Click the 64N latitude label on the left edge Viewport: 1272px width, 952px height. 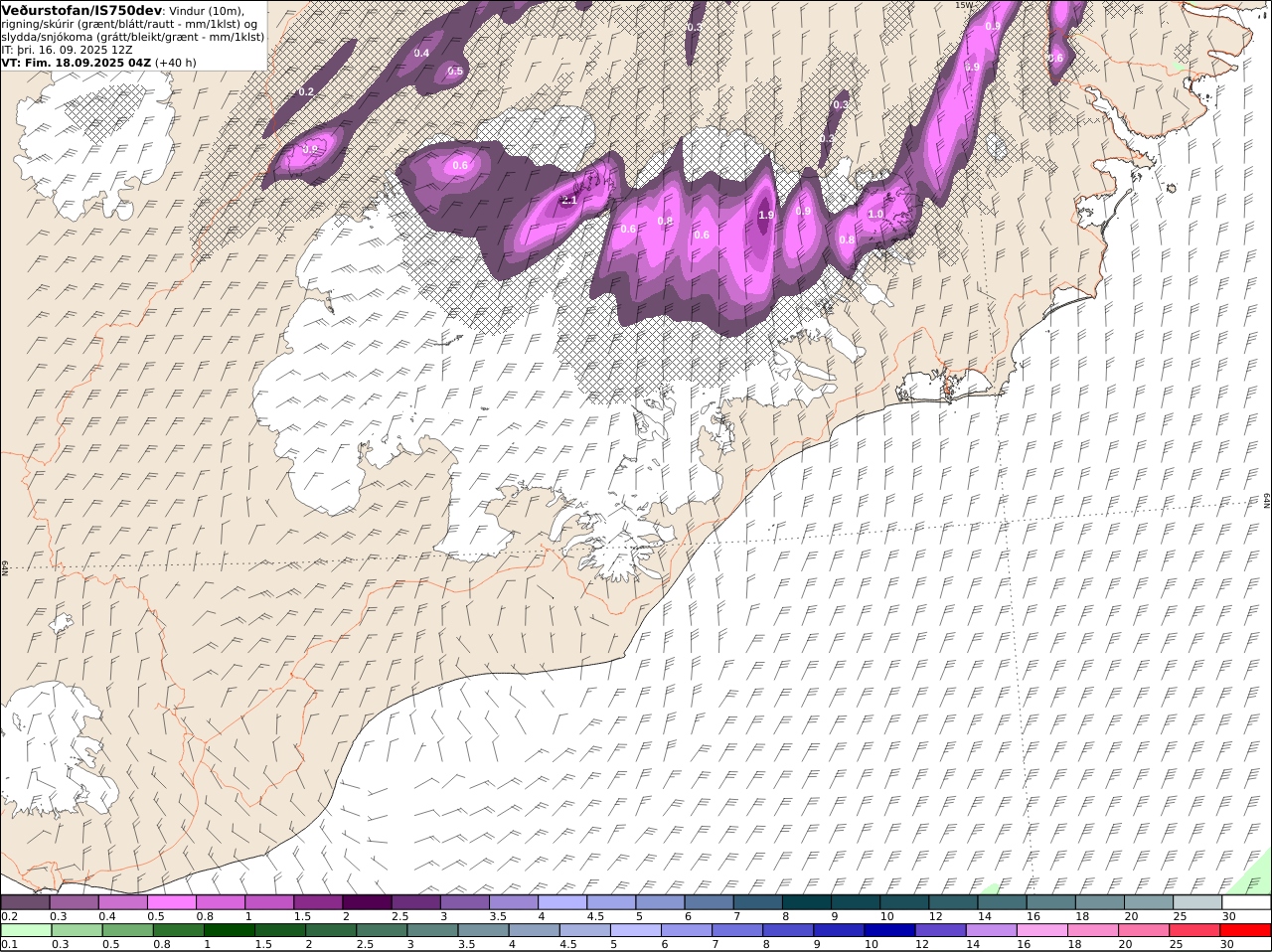click(x=5, y=567)
